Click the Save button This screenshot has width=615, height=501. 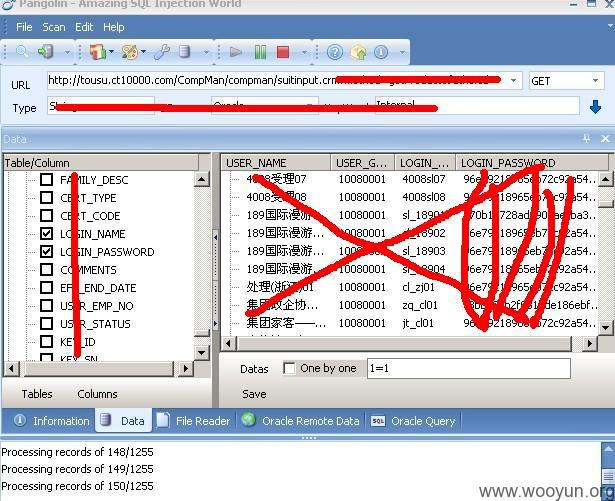(x=254, y=394)
